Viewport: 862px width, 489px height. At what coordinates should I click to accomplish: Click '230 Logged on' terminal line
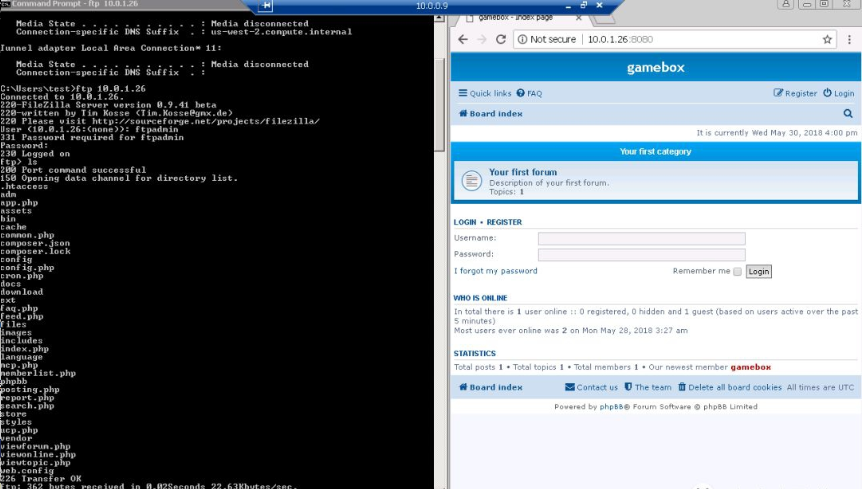(35, 154)
